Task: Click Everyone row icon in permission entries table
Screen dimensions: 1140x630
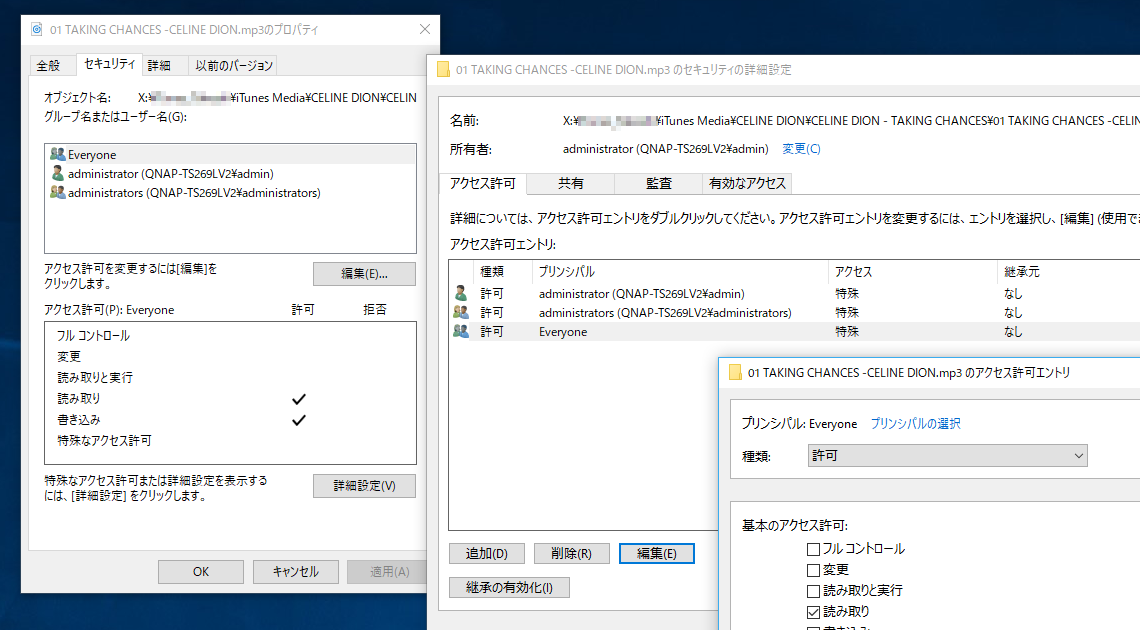Action: pos(461,331)
